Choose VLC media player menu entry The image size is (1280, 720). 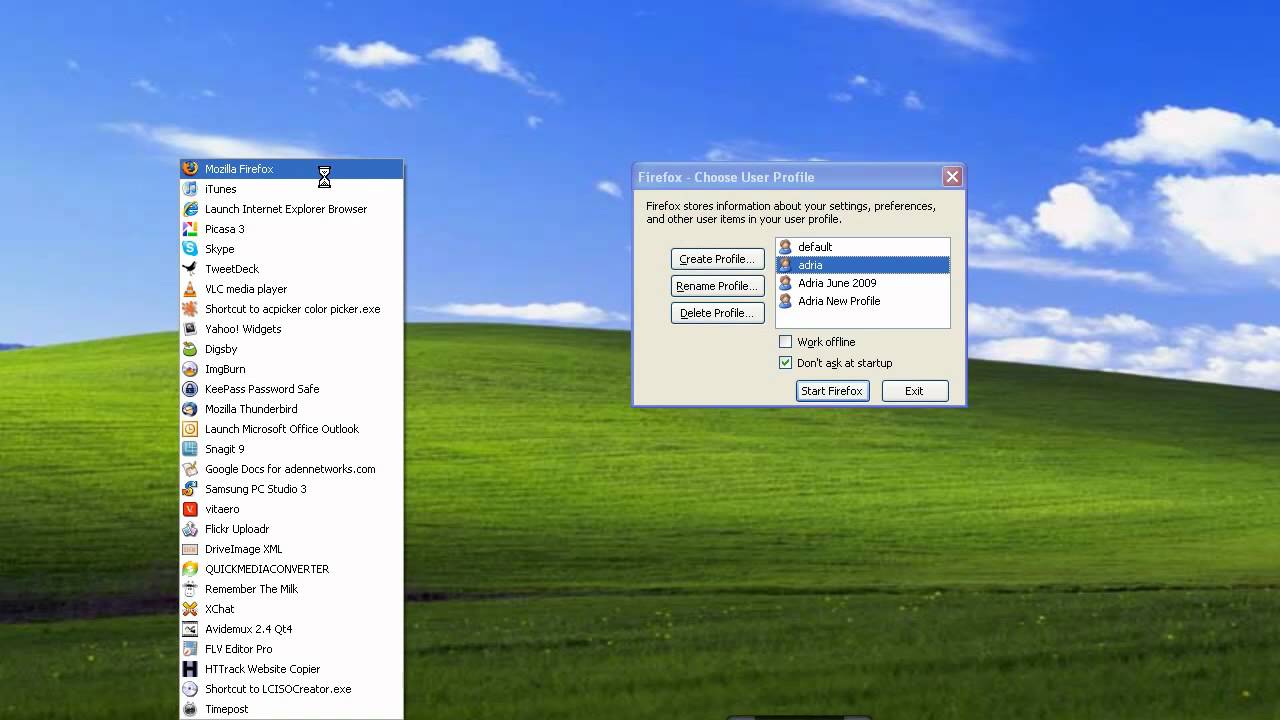click(292, 289)
